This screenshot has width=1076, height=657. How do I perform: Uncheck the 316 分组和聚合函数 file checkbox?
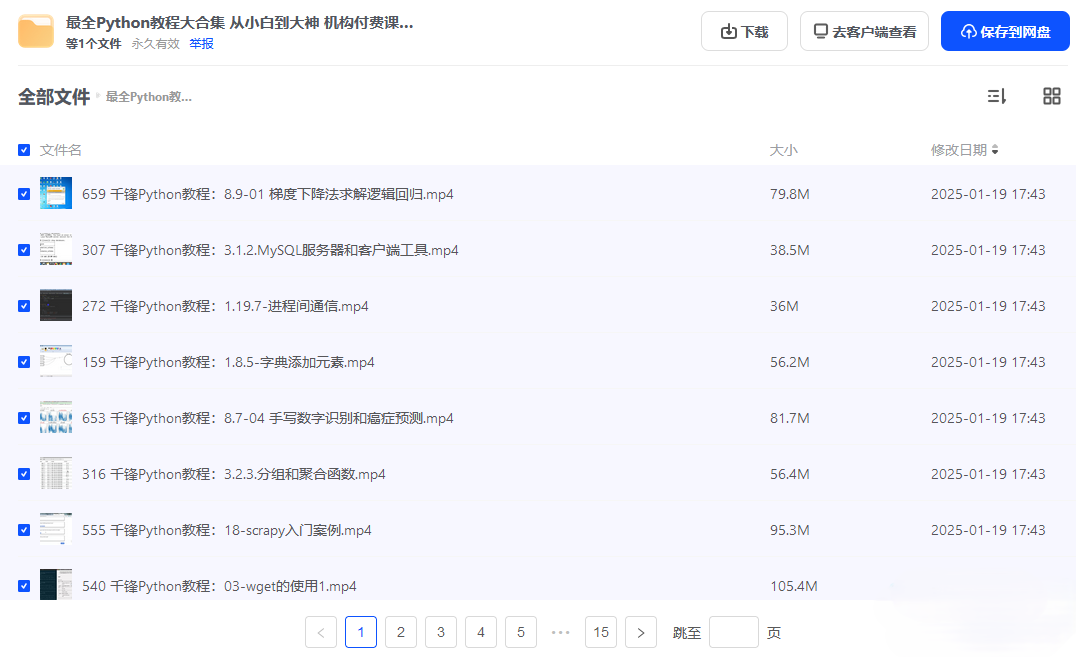pyautogui.click(x=24, y=474)
